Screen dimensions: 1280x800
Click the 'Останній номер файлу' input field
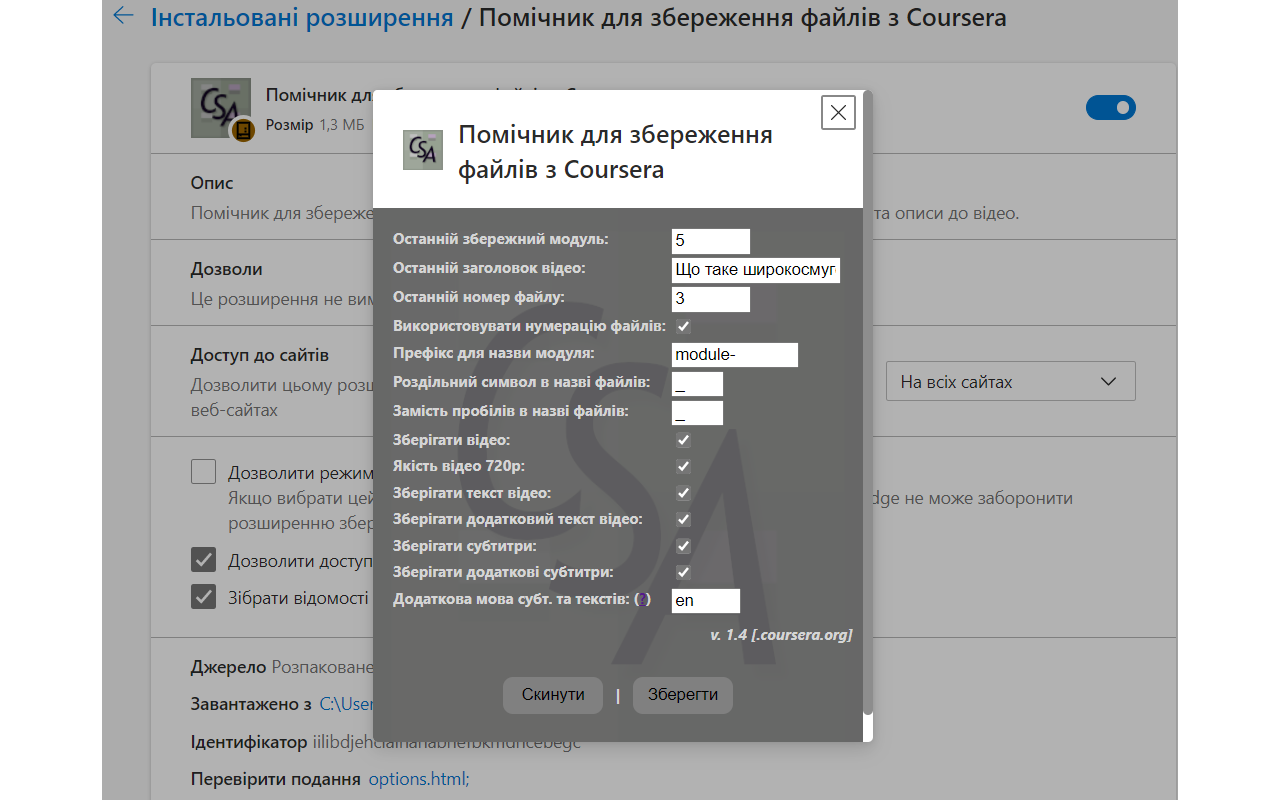coord(711,299)
